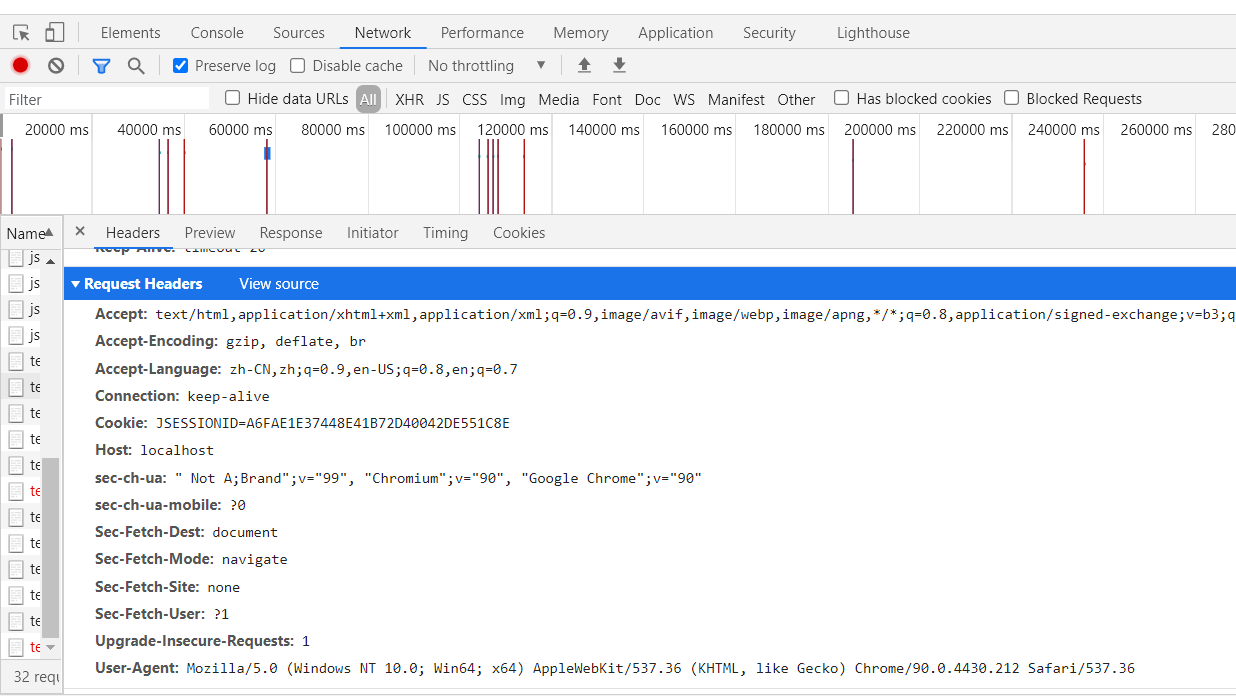Click the blue request bar near 60000 ms
Viewport: 1236px width, 696px height.
click(x=267, y=153)
